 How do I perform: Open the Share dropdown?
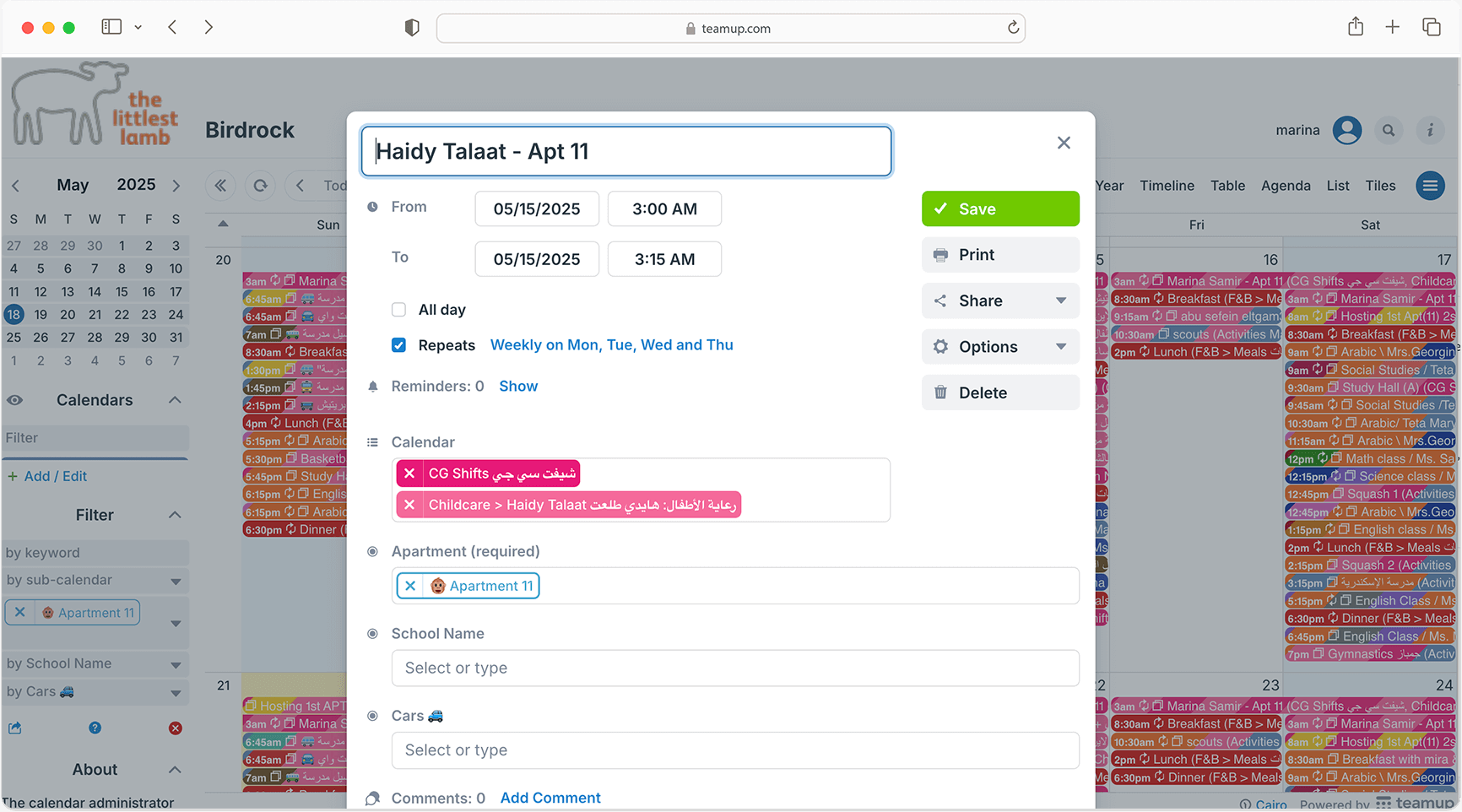1000,300
